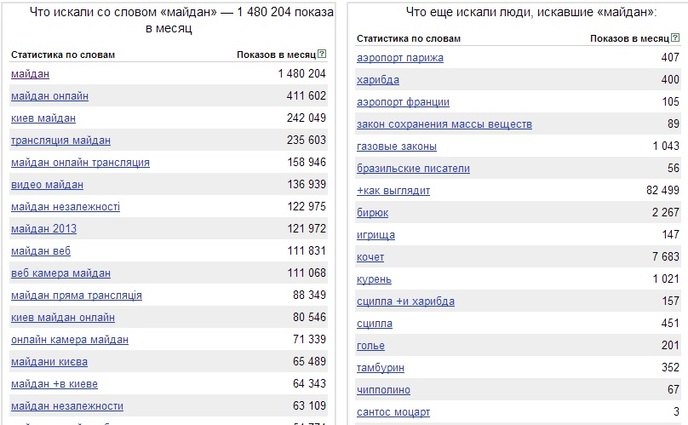Viewport: 688px width, 425px height.
Task: Open the 'киев майдан' keyword link
Action: (43, 118)
